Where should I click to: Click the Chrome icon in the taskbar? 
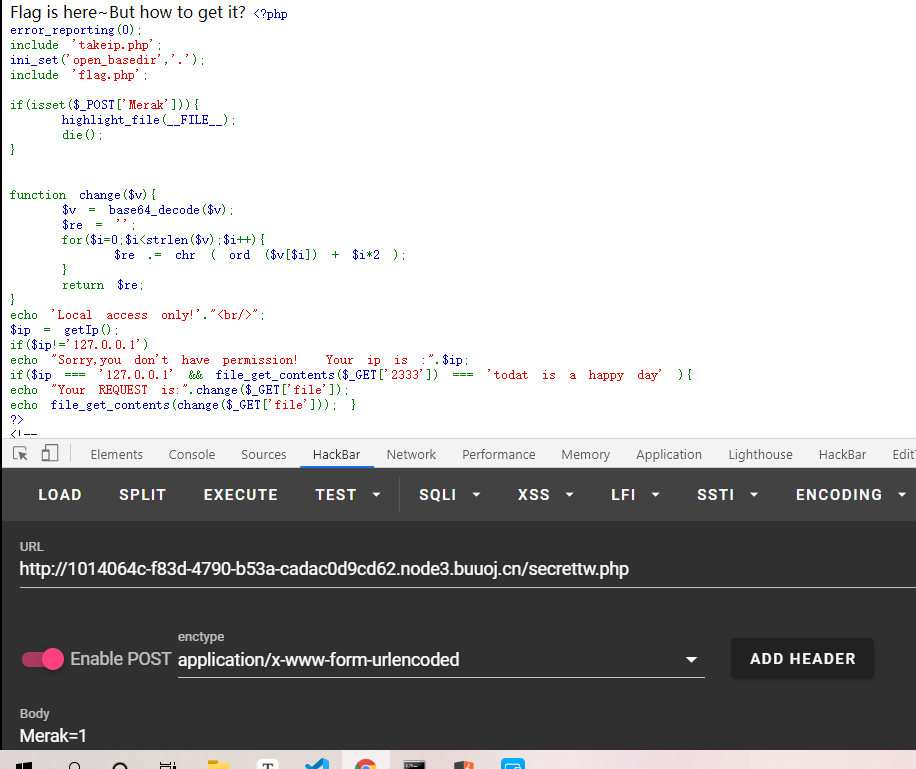[366, 765]
